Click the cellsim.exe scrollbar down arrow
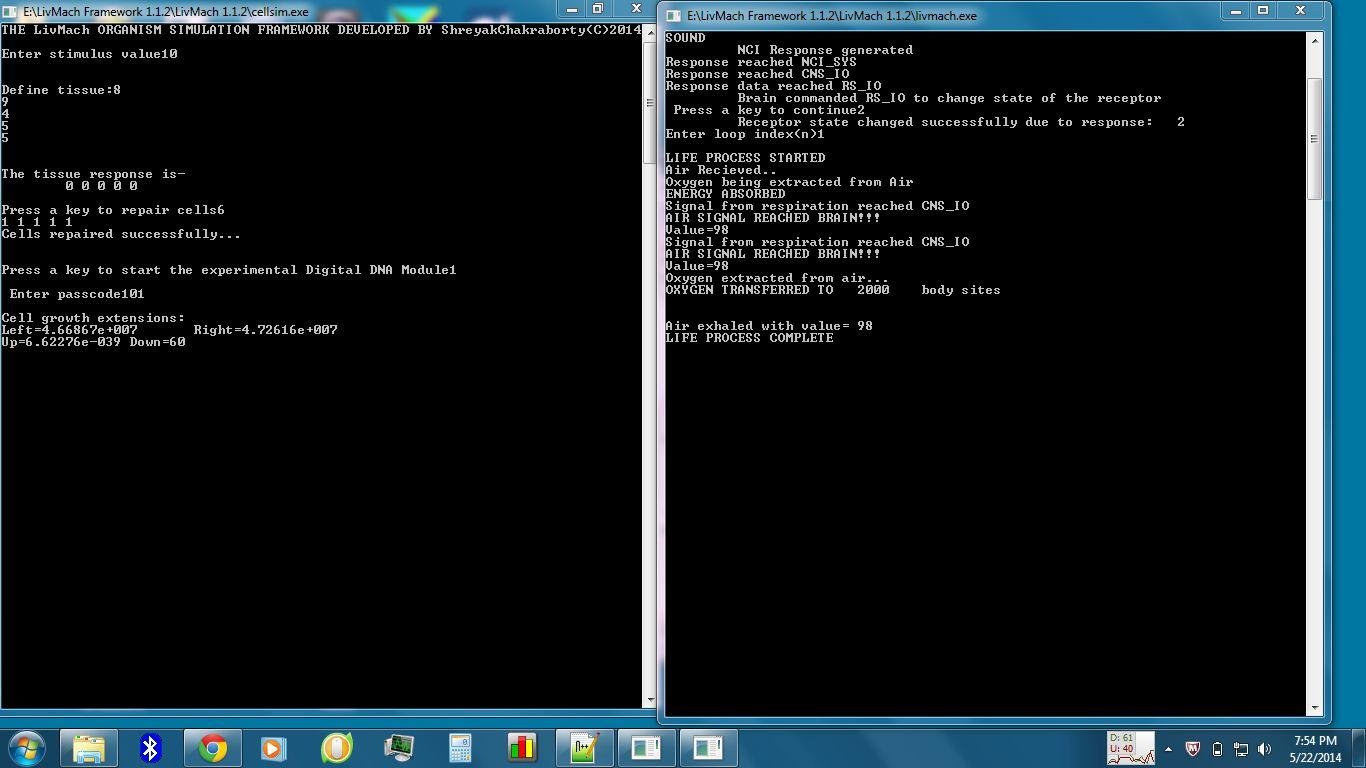The height and width of the screenshot is (768, 1366). 650,700
